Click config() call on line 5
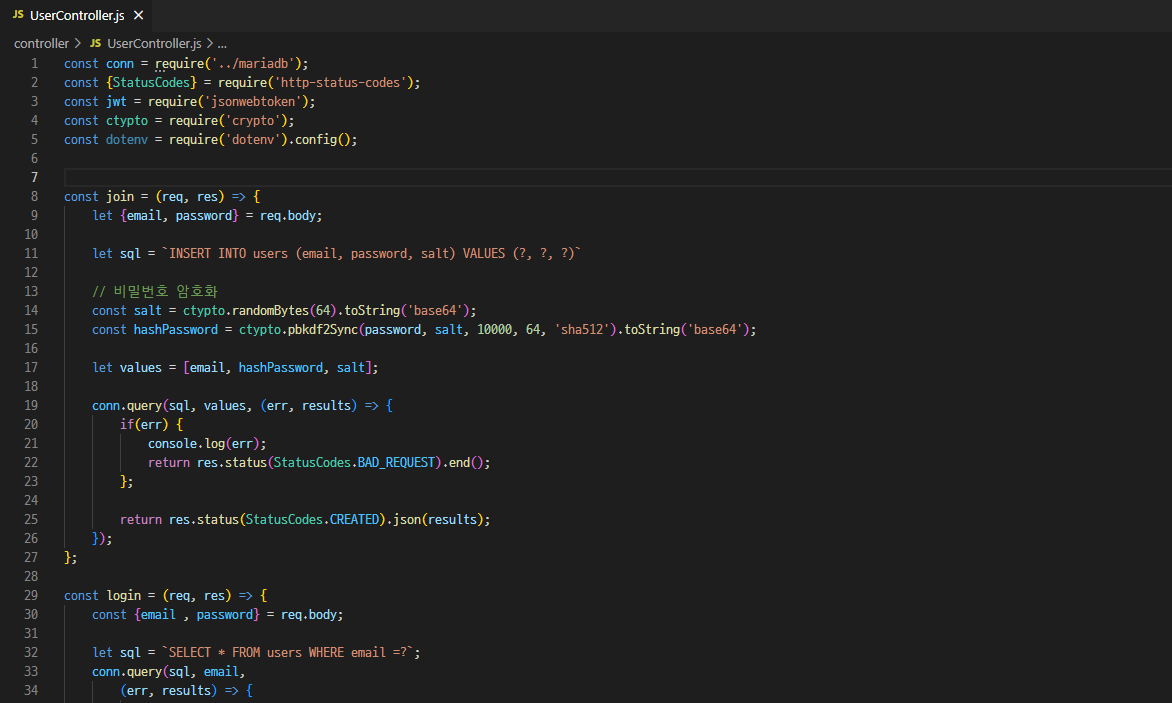 coord(322,140)
